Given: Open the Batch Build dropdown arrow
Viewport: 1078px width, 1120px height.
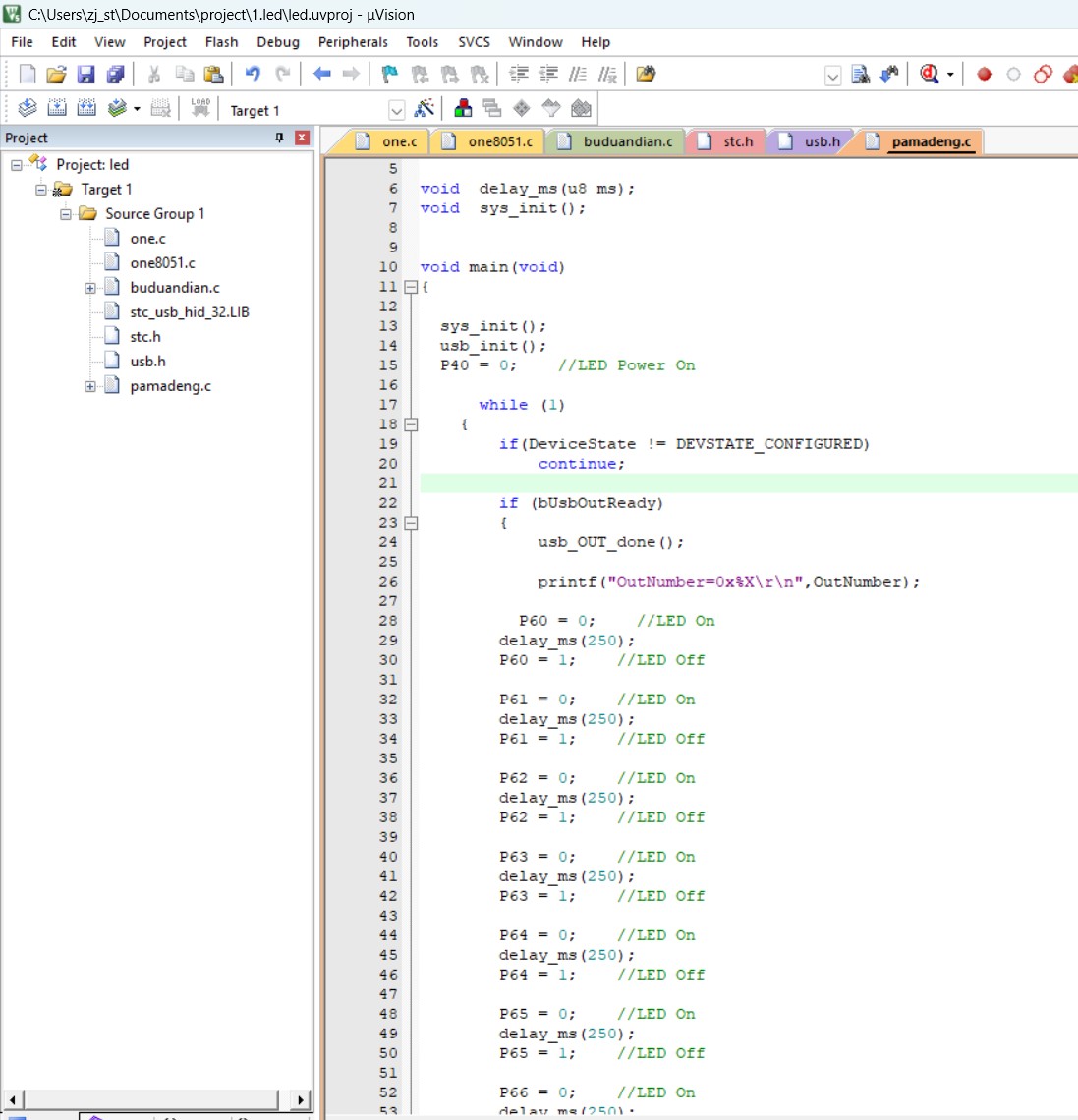Looking at the screenshot, I should (x=137, y=109).
